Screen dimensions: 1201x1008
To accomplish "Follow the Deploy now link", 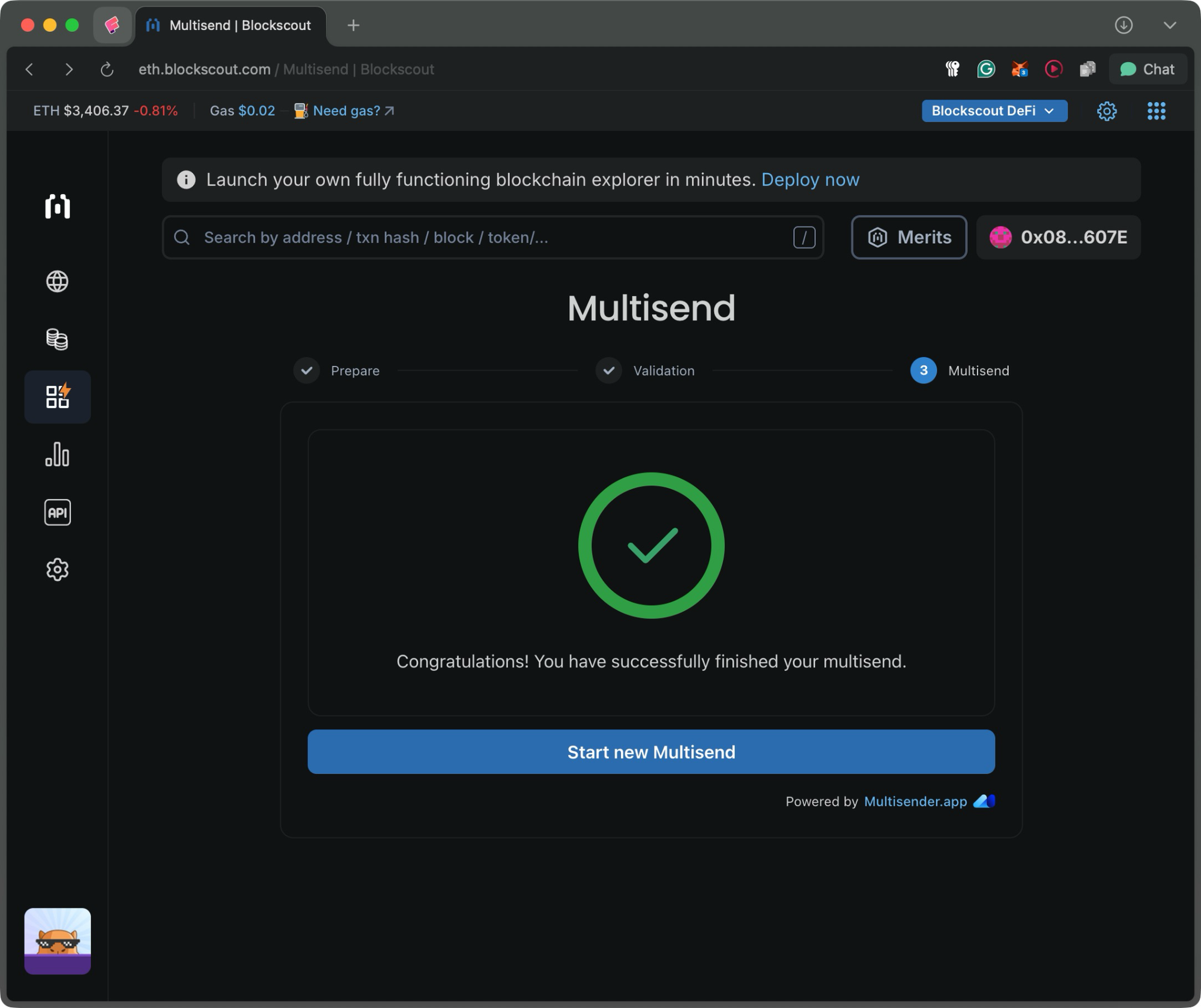I will coord(811,180).
